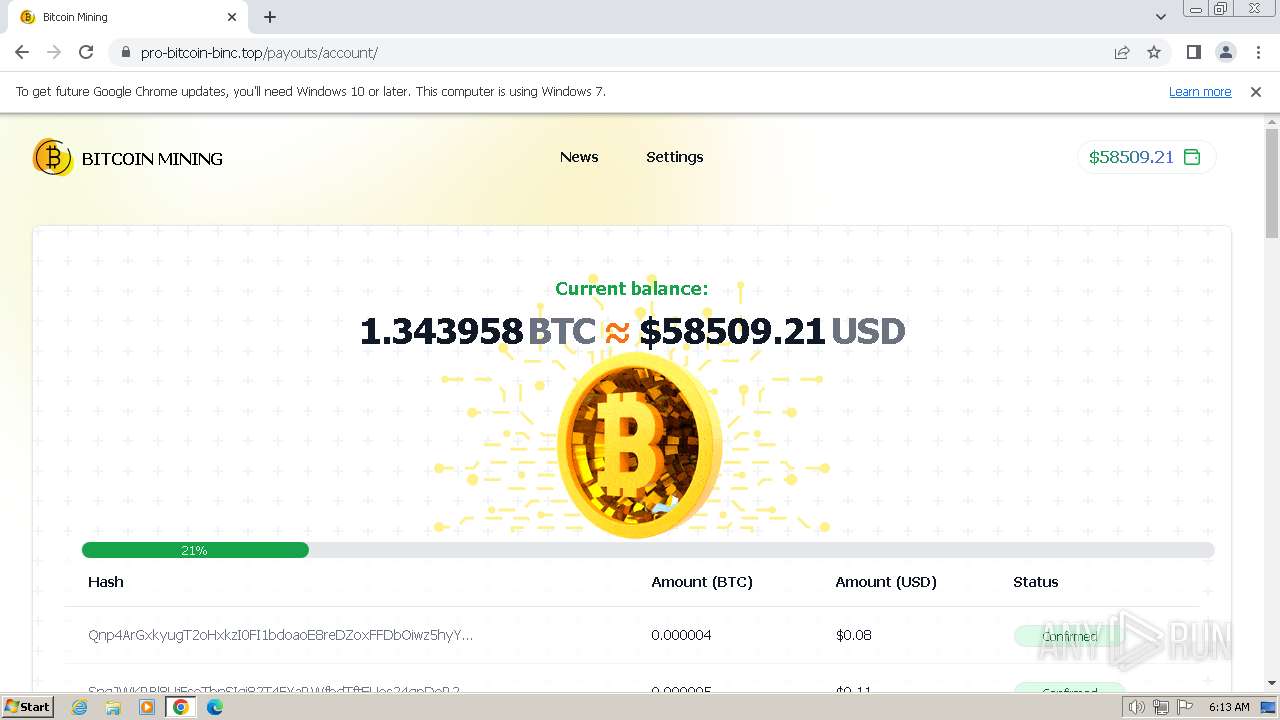Click the $58509.21 balance button
The height and width of the screenshot is (720, 1280).
click(x=1146, y=157)
